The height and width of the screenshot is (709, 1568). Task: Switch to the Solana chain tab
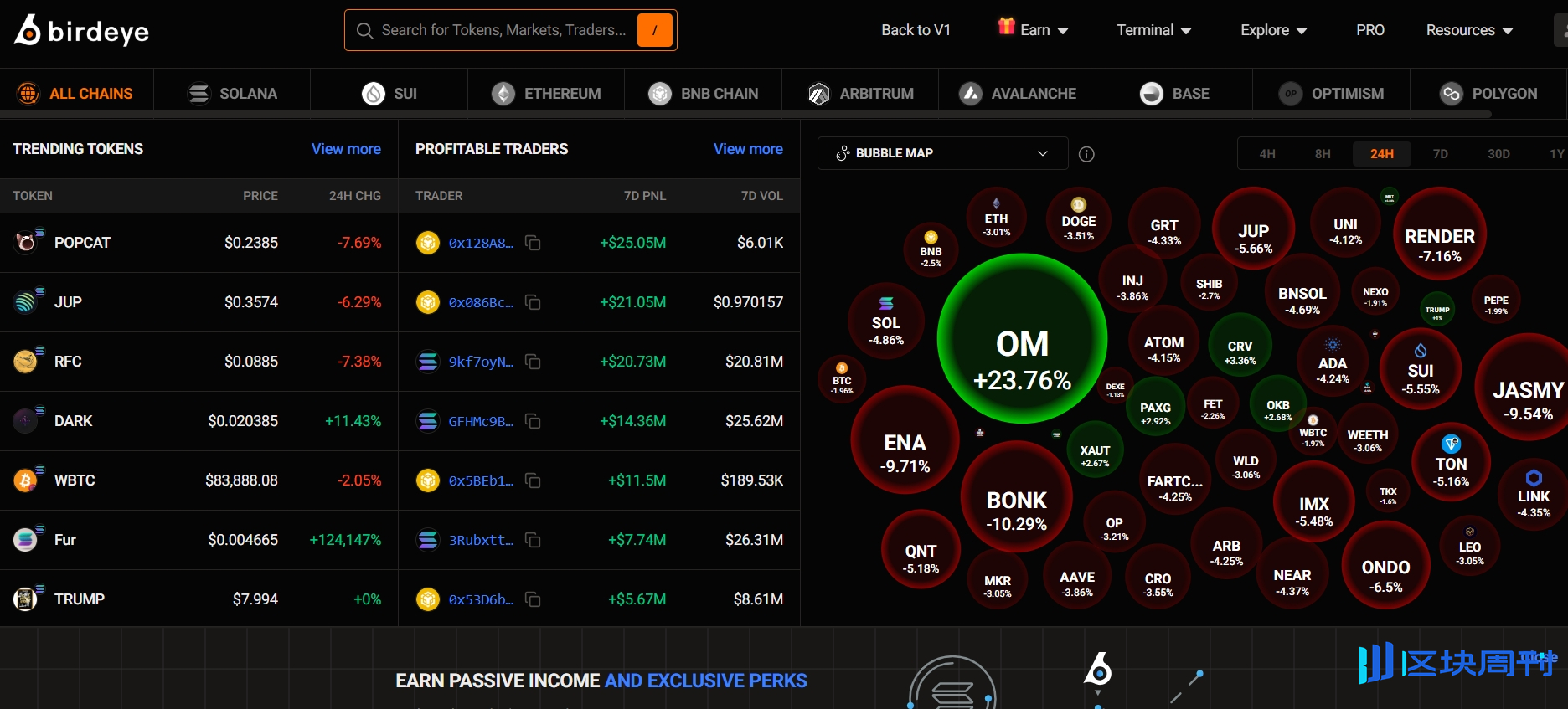(232, 94)
